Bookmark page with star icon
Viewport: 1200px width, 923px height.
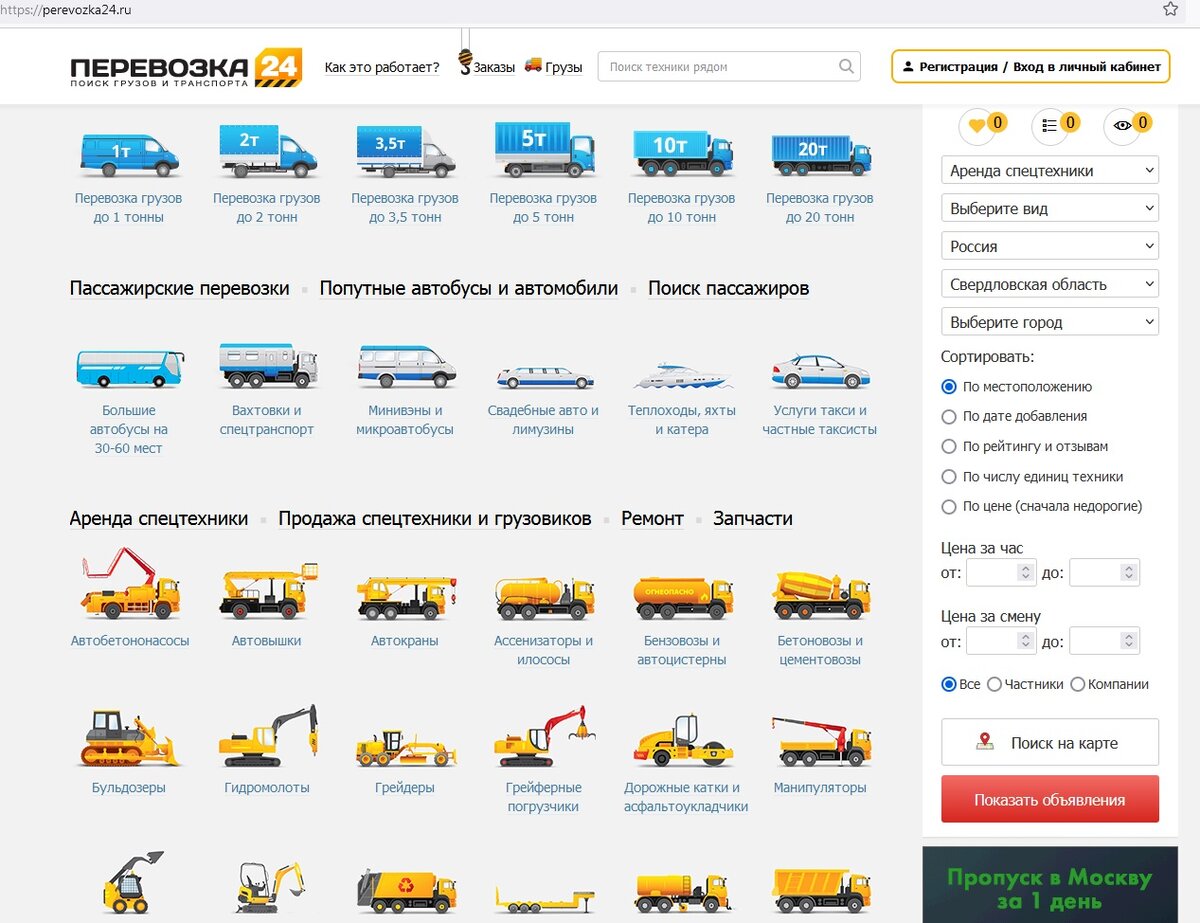pyautogui.click(x=1170, y=9)
